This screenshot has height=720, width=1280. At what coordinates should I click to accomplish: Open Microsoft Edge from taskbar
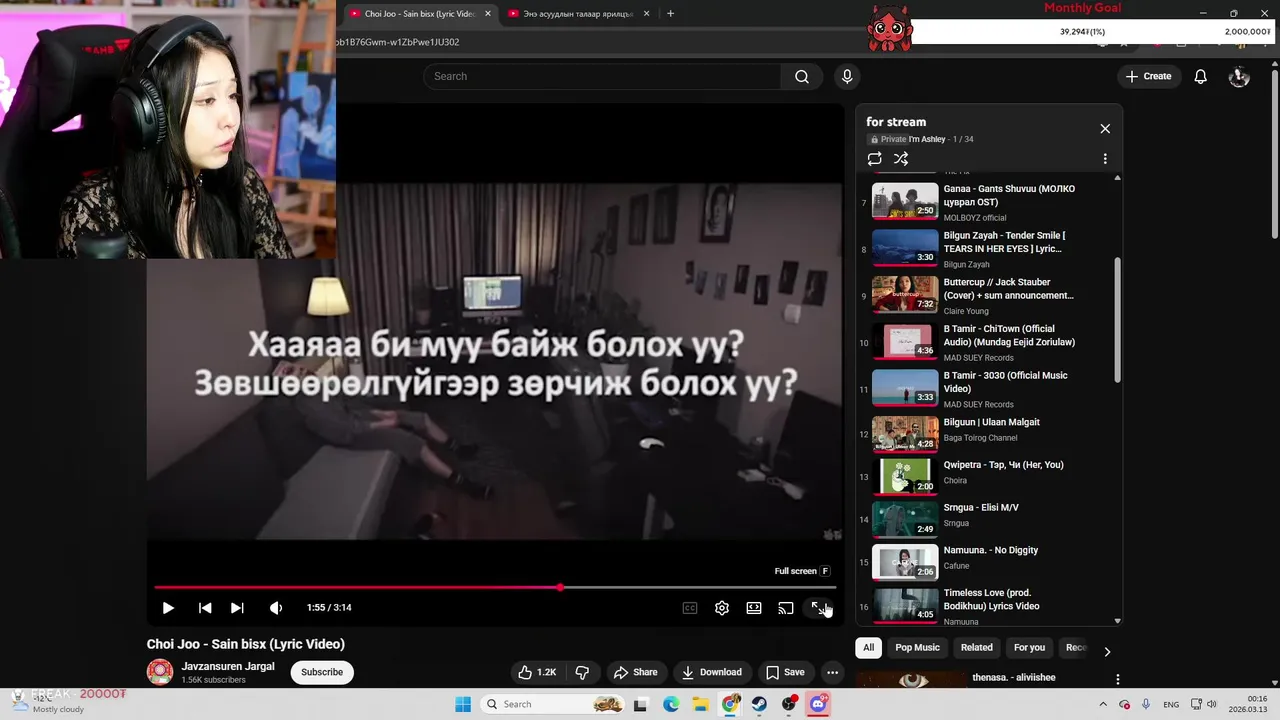[671, 704]
